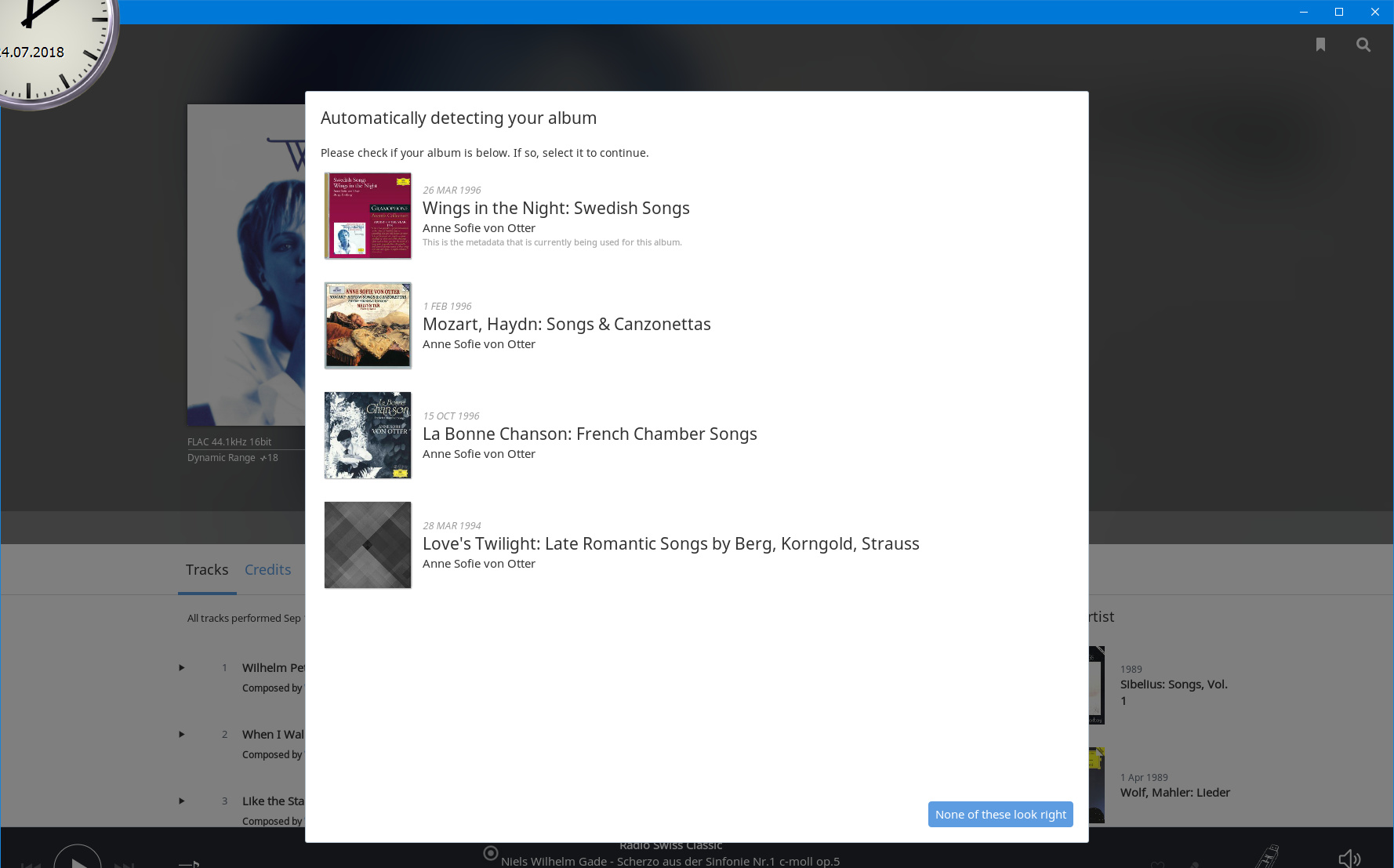Click the 1 FEB 1996 date text
Screen dimensions: 1394x868
447,307
